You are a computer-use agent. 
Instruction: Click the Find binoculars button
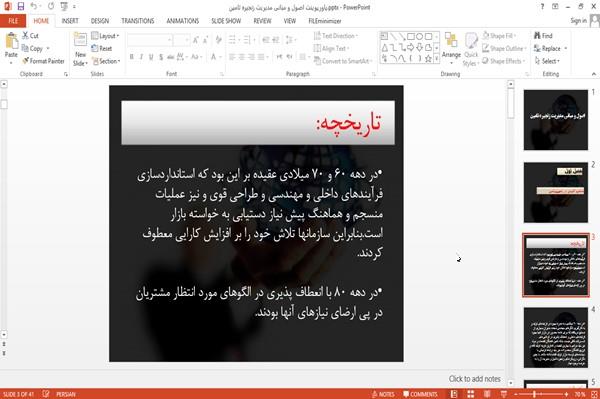pos(543,36)
